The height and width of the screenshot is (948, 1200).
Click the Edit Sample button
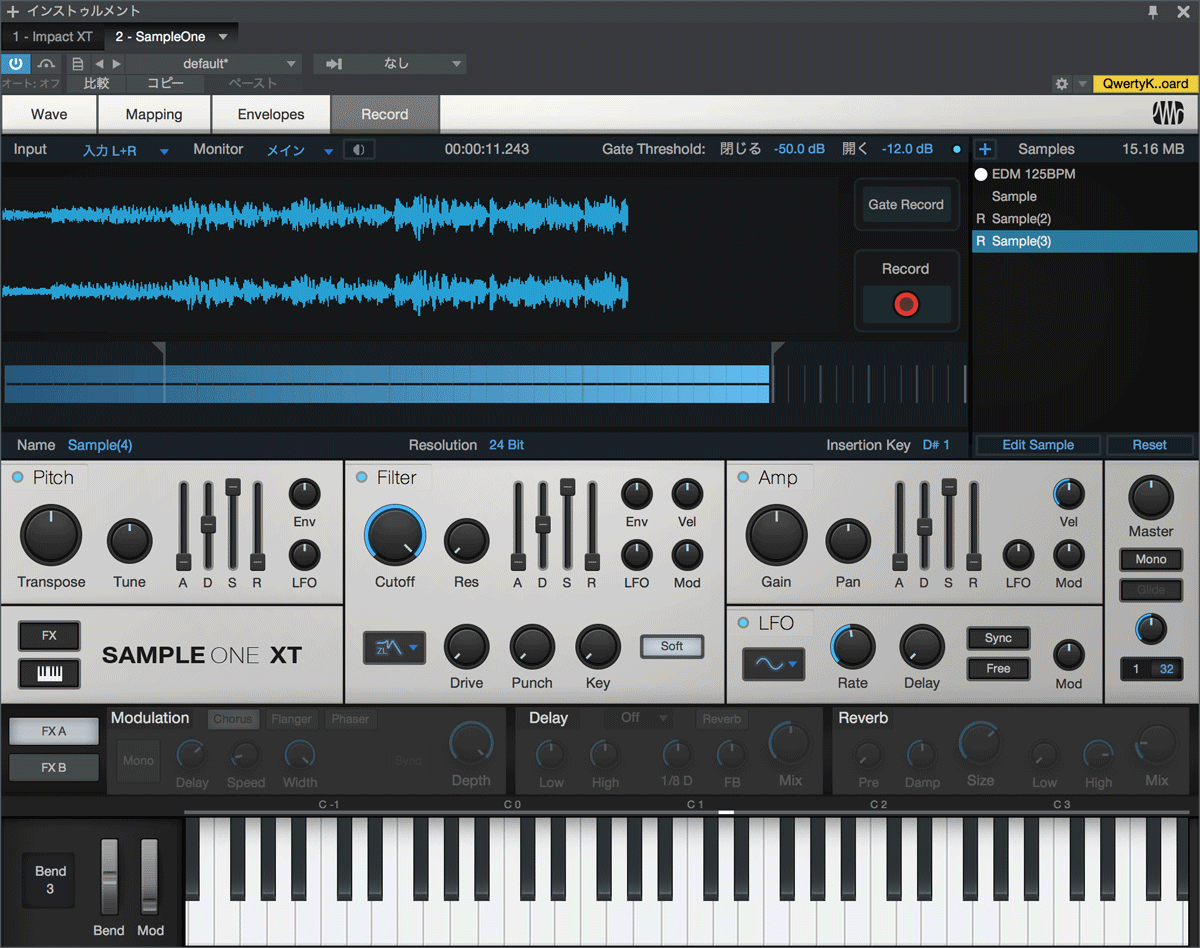(x=1038, y=445)
